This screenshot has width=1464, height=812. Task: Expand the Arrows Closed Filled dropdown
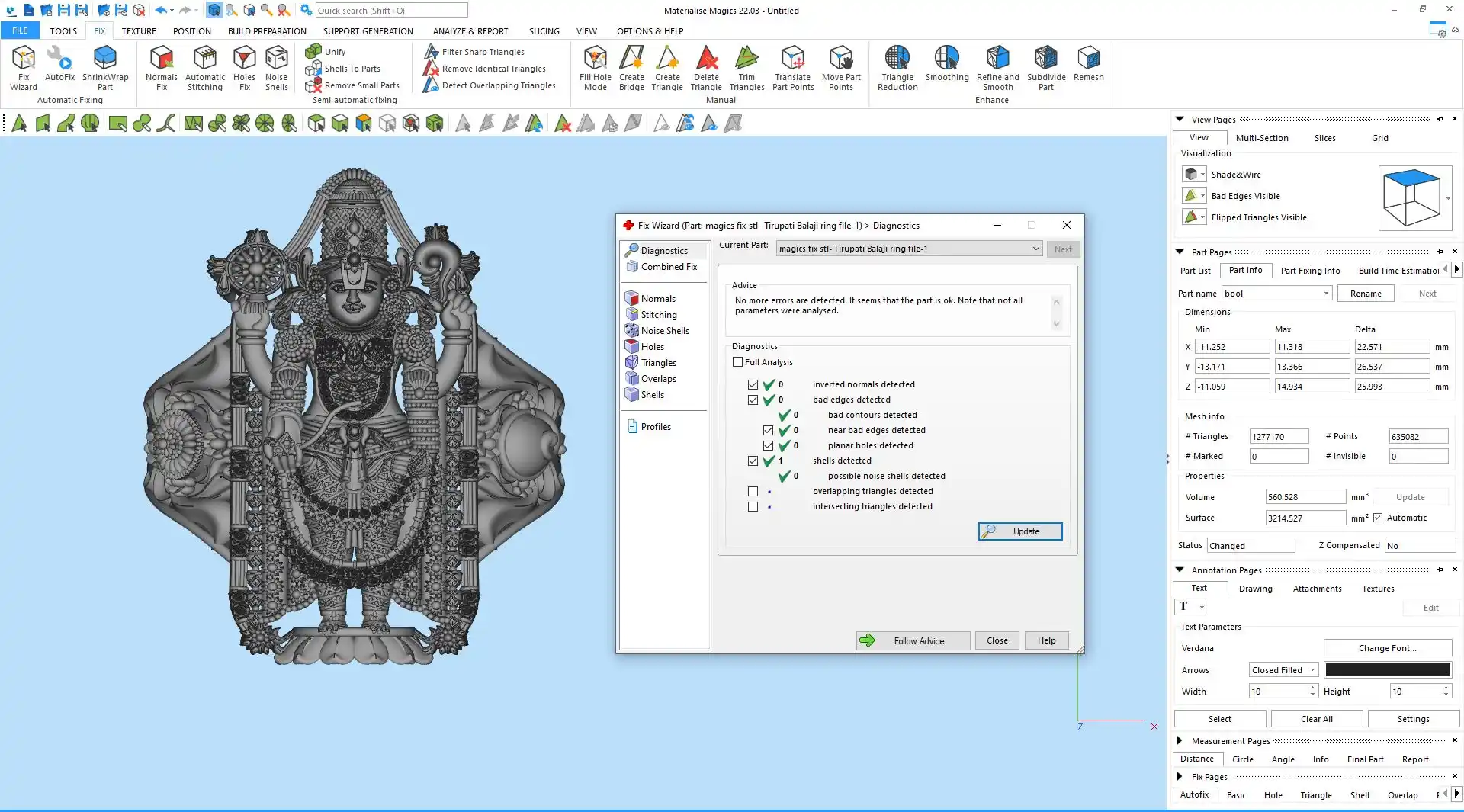(1312, 670)
